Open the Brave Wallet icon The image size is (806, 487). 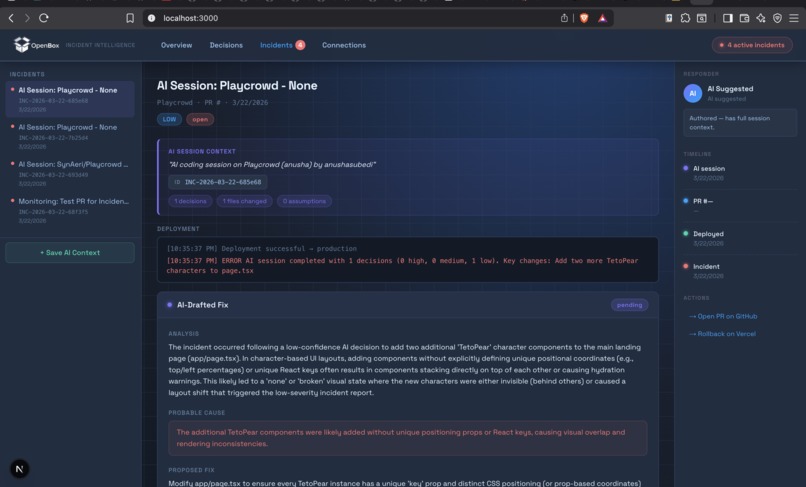(x=744, y=18)
